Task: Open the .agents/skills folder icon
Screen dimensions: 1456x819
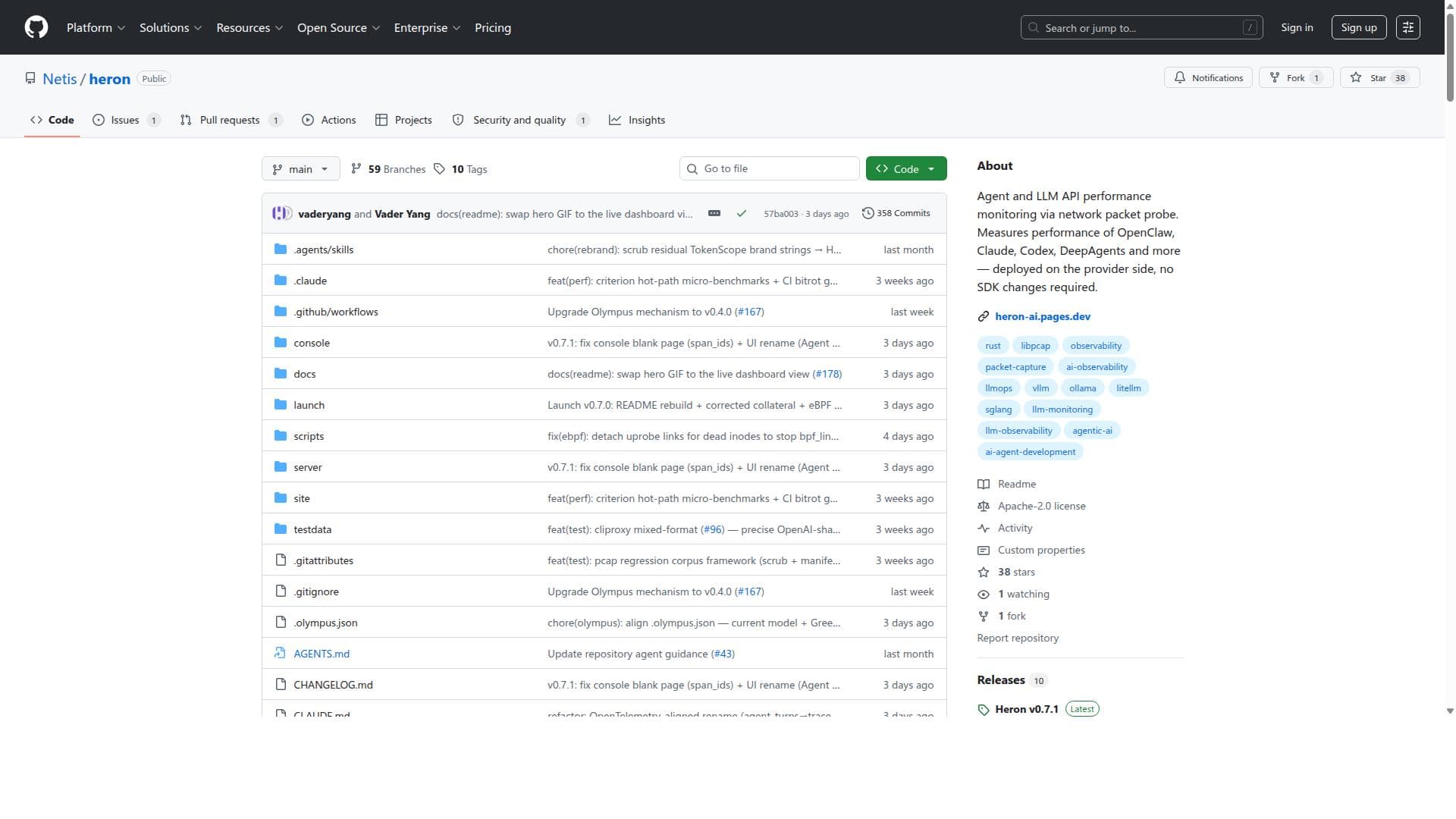Action: (281, 249)
